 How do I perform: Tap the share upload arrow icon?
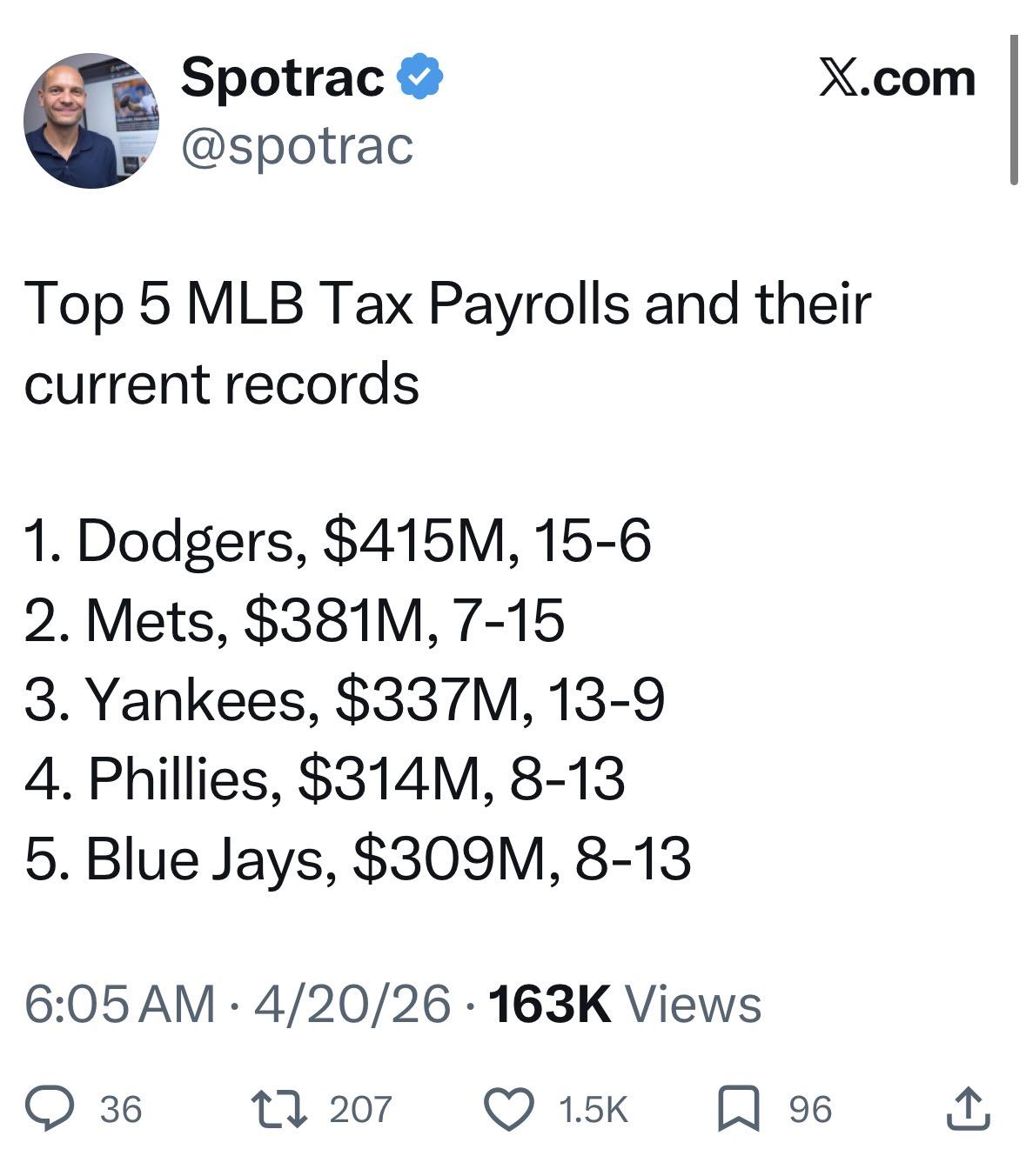point(968,1109)
